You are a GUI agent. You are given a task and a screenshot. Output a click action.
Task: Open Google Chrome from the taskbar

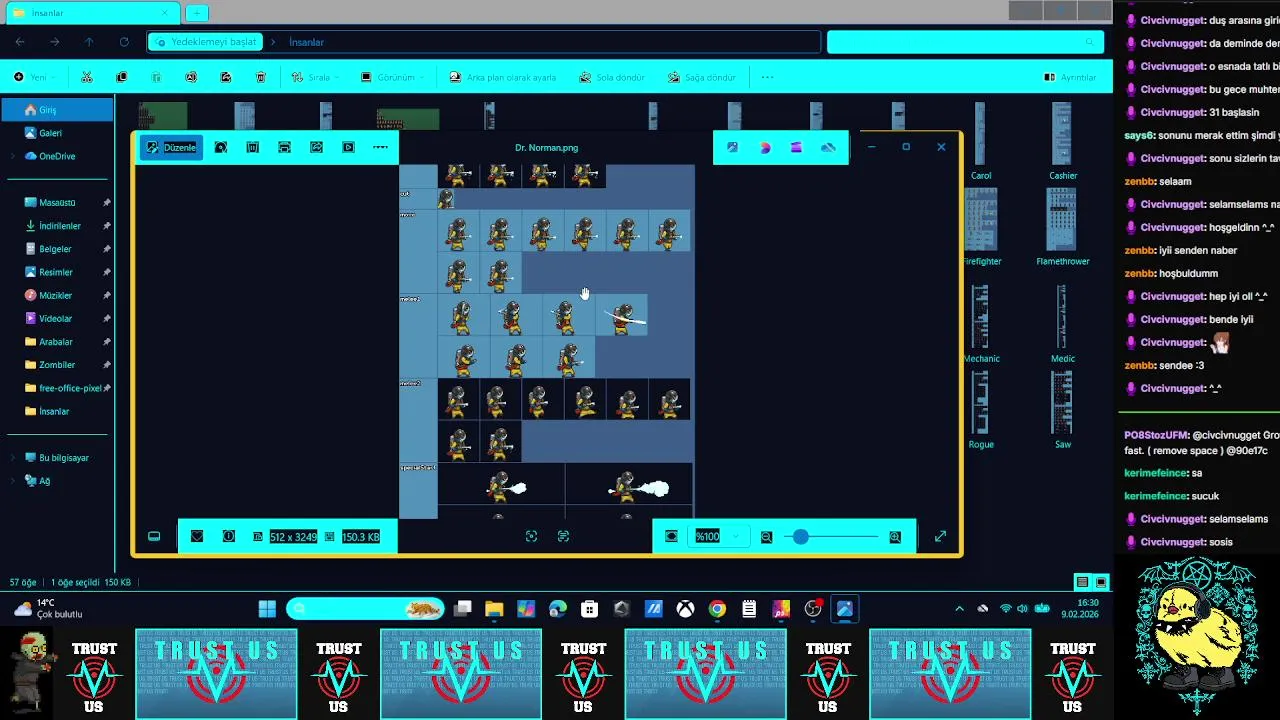(x=717, y=608)
